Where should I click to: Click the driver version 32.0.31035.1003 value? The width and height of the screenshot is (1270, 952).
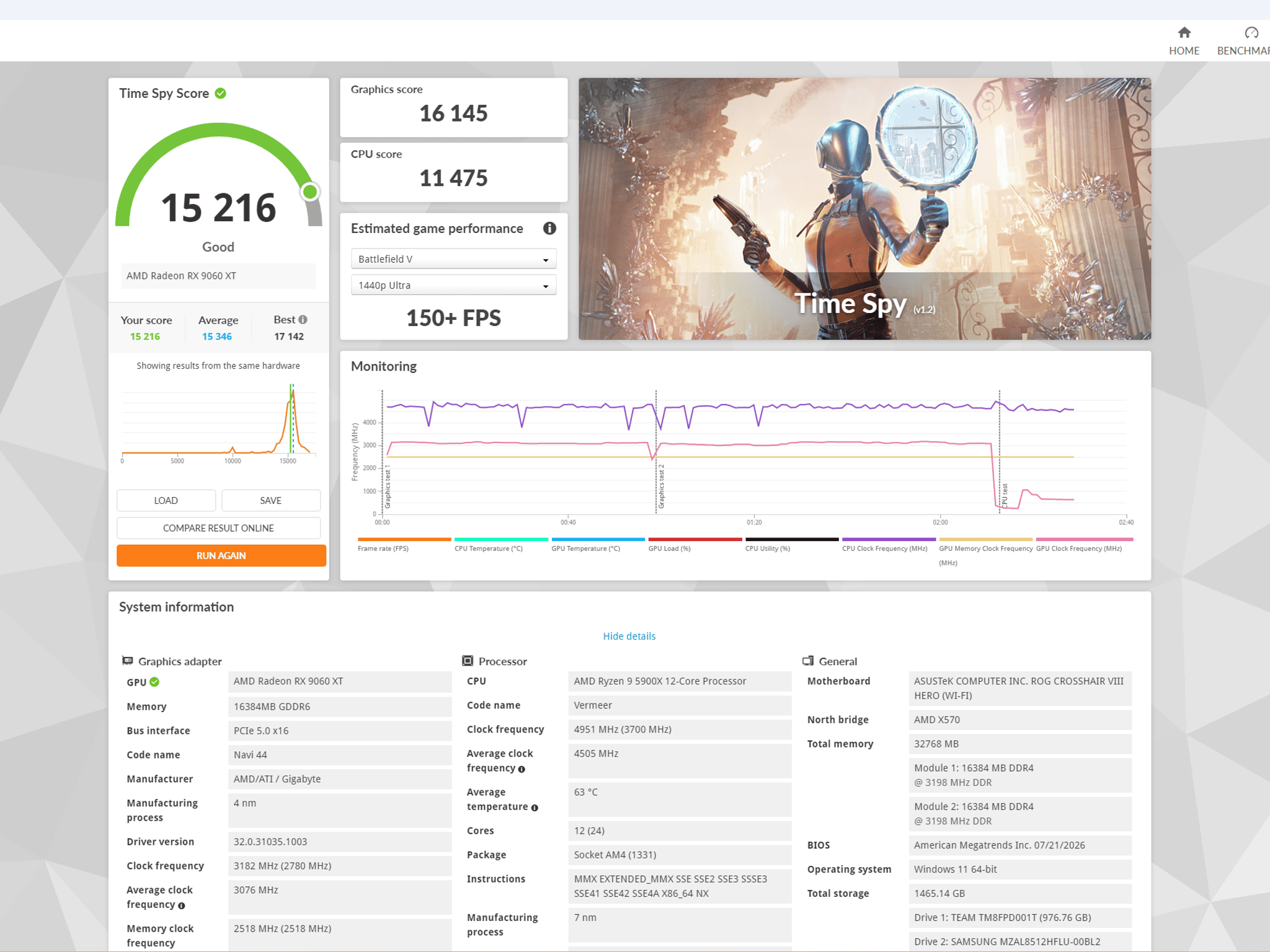tap(340, 842)
